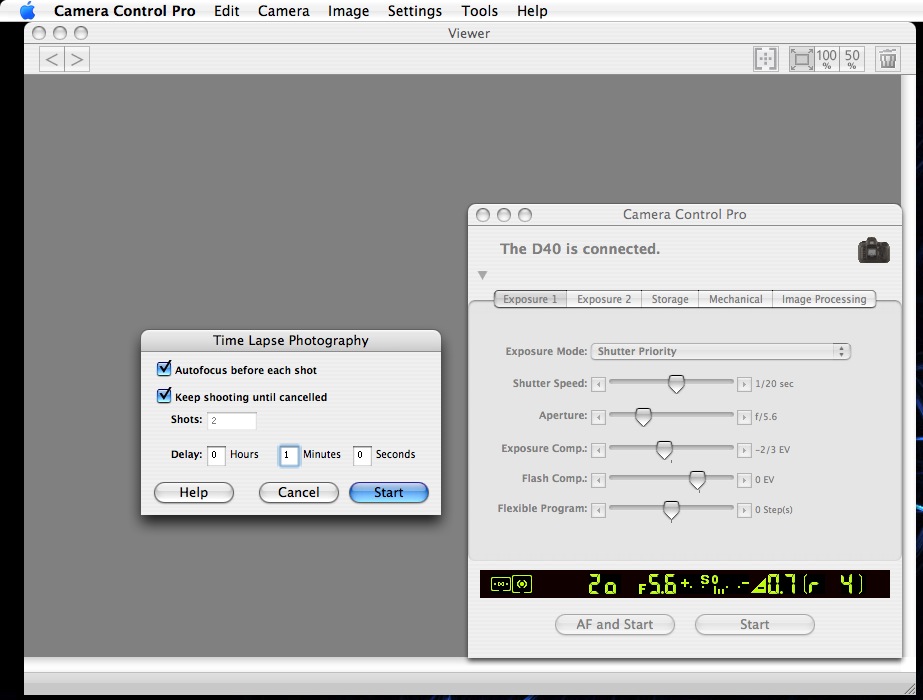Open the Camera Control Pro application menu

point(125,11)
